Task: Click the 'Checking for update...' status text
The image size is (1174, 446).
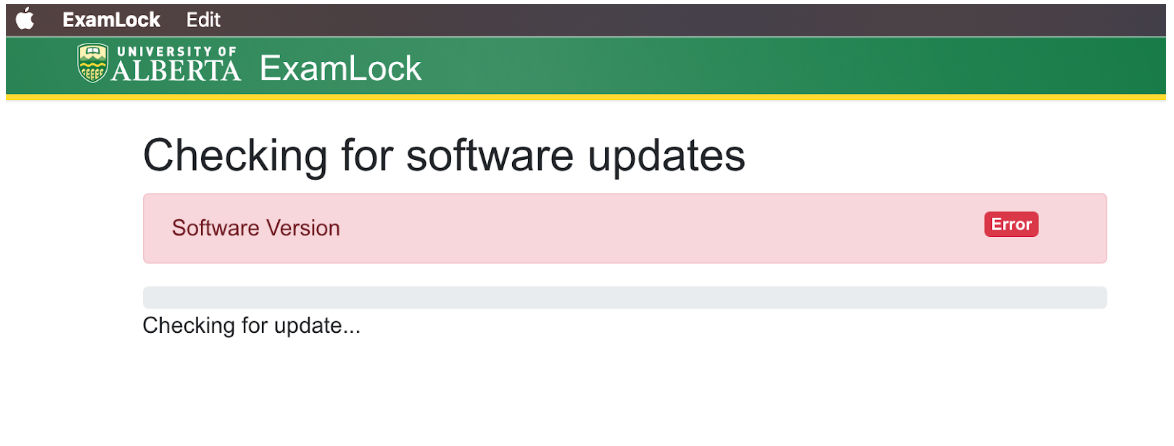Action: tap(251, 325)
